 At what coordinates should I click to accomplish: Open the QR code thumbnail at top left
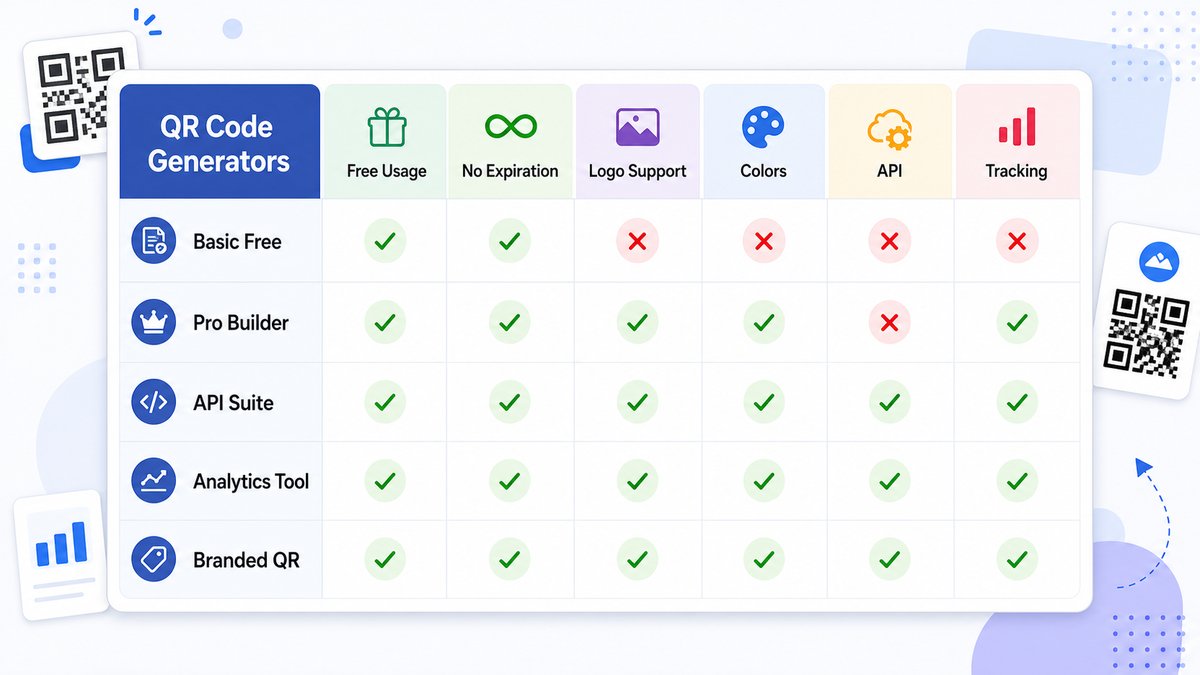pyautogui.click(x=80, y=95)
